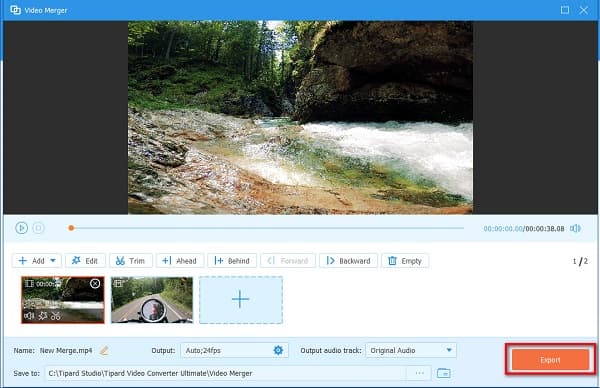Image resolution: width=600 pixels, height=388 pixels.
Task: Click the Output format field Auto;24fps
Action: (234, 350)
